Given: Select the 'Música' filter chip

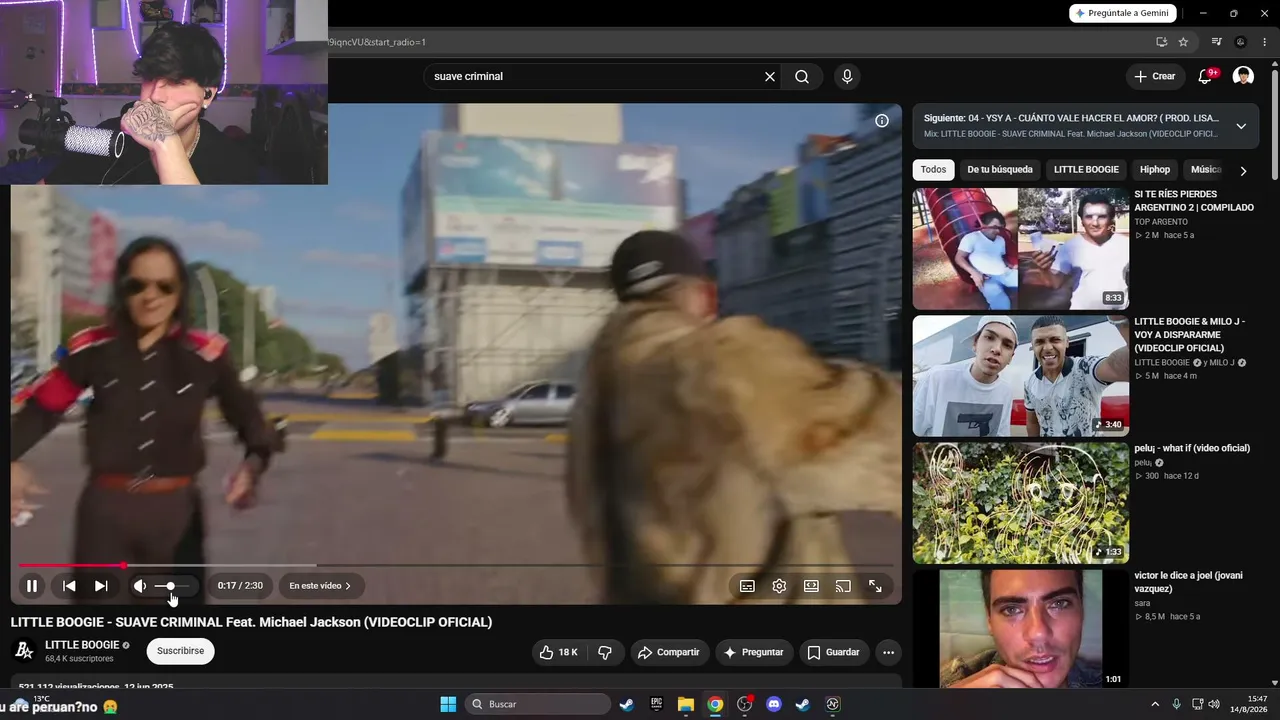Looking at the screenshot, I should pyautogui.click(x=1205, y=170).
